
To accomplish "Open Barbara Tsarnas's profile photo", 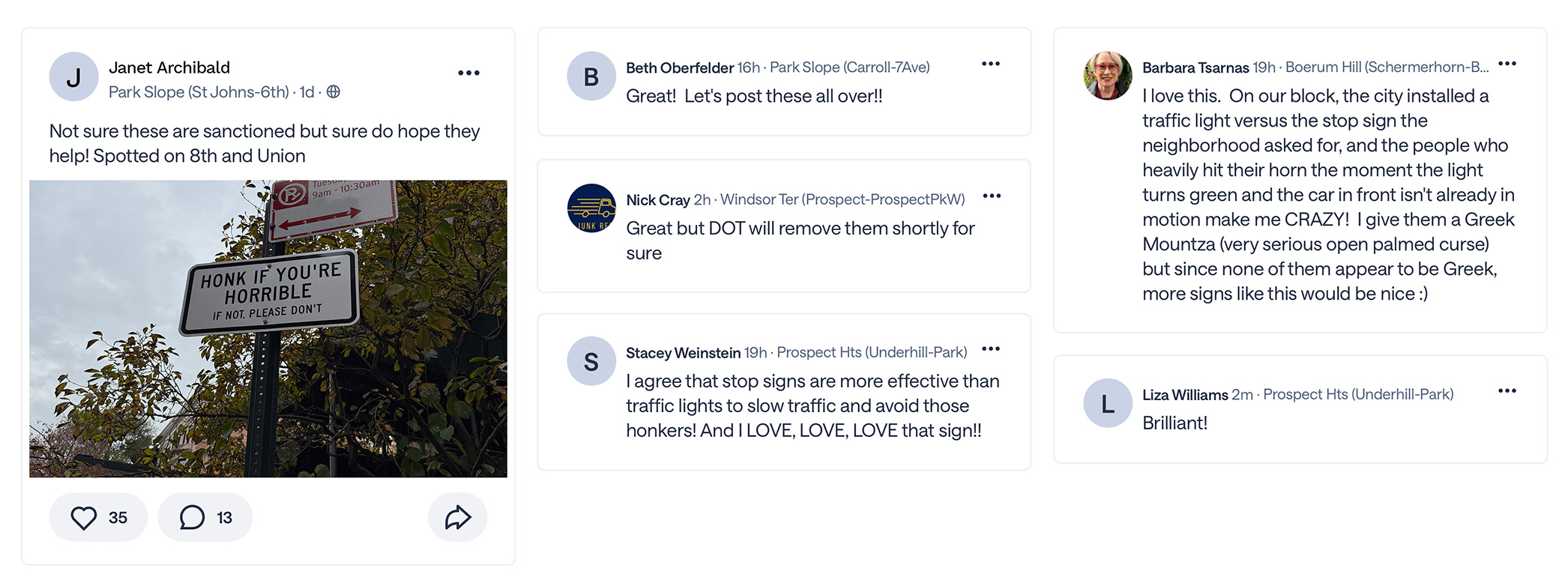I will pyautogui.click(x=1107, y=76).
